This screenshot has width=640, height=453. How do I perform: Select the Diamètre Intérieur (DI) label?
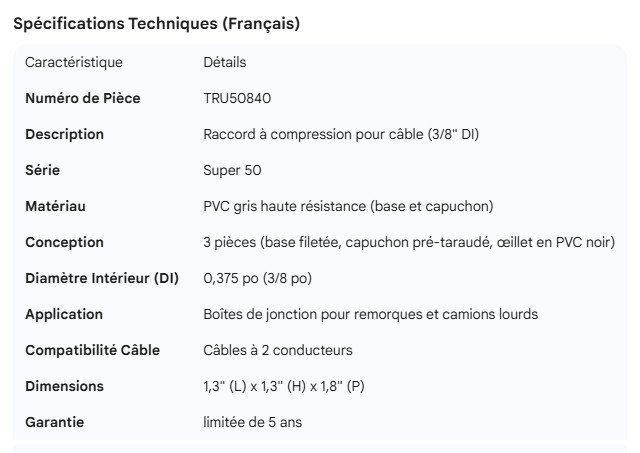tap(101, 278)
